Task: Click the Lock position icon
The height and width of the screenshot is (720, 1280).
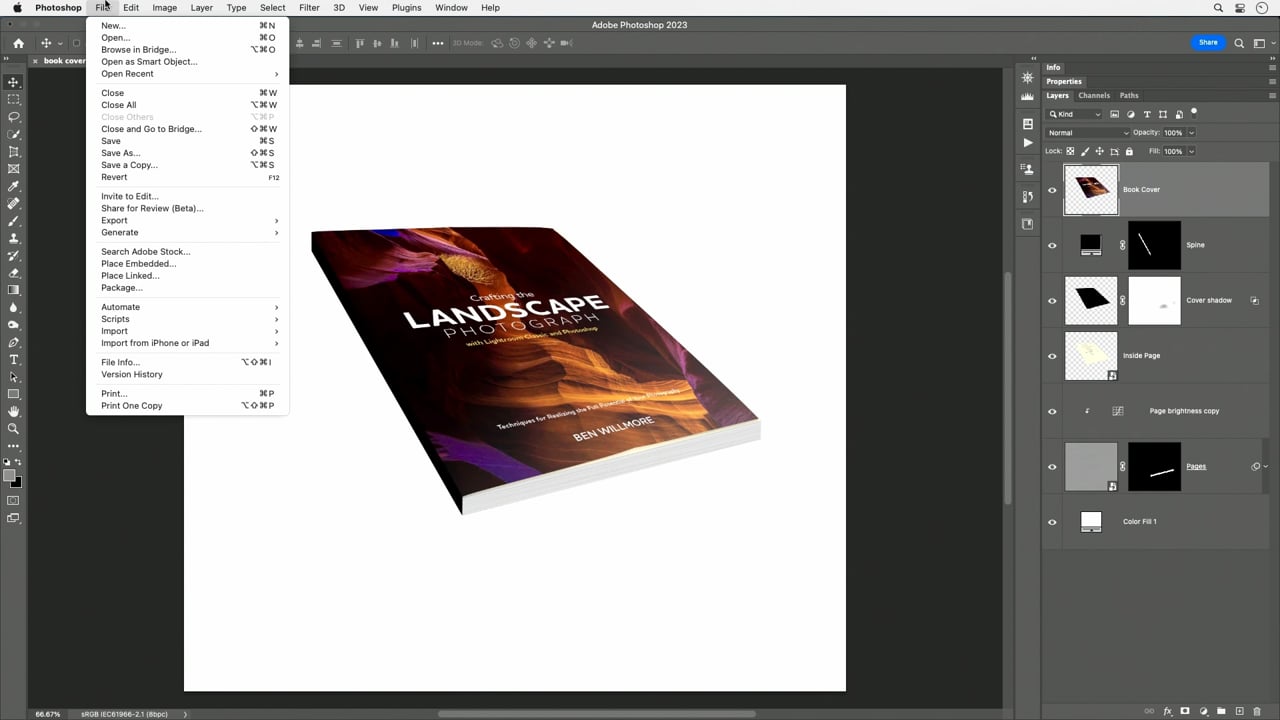Action: coord(1100,151)
